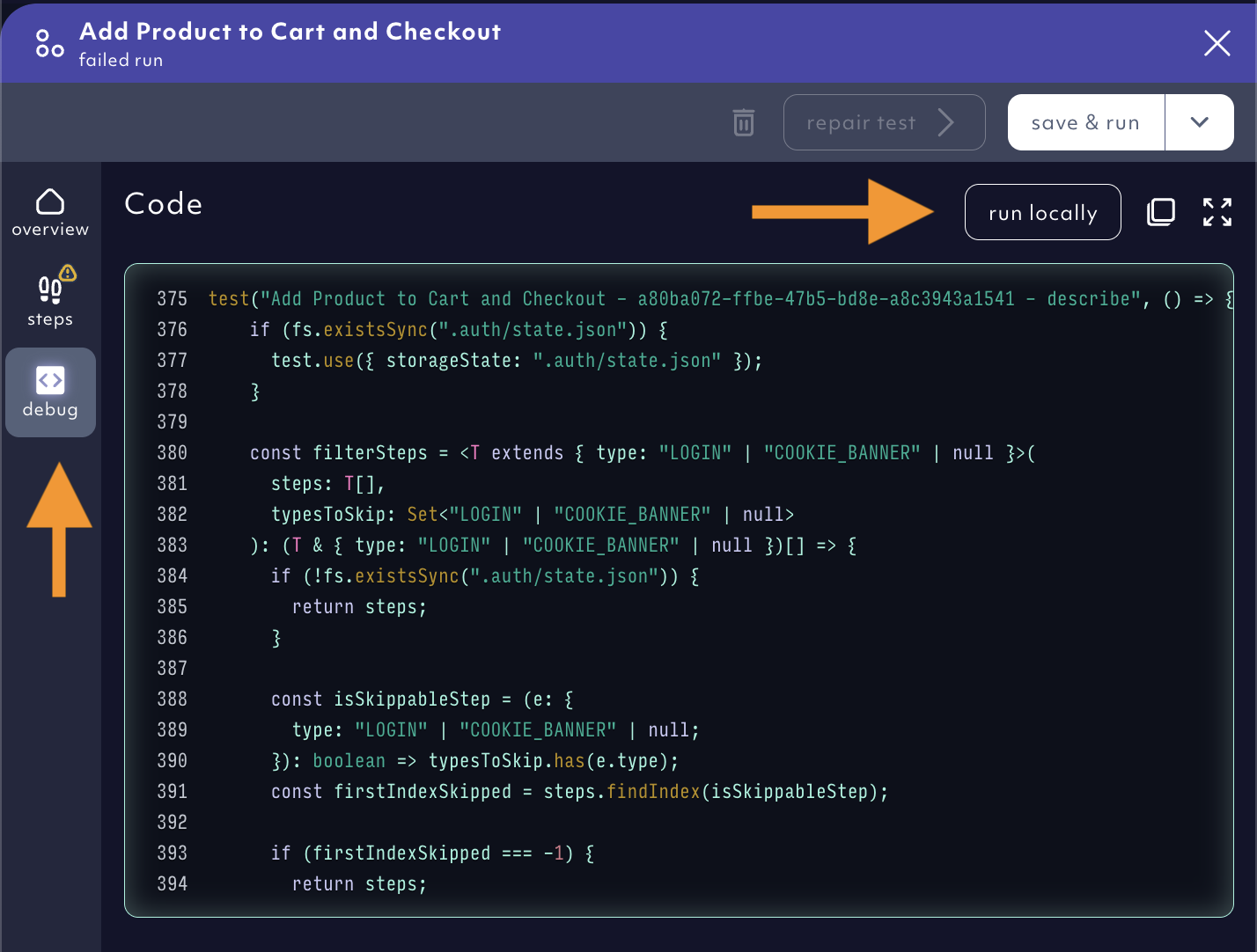1257x952 pixels.
Task: Click 'const isSkippableStep' on line 388
Action: point(380,699)
